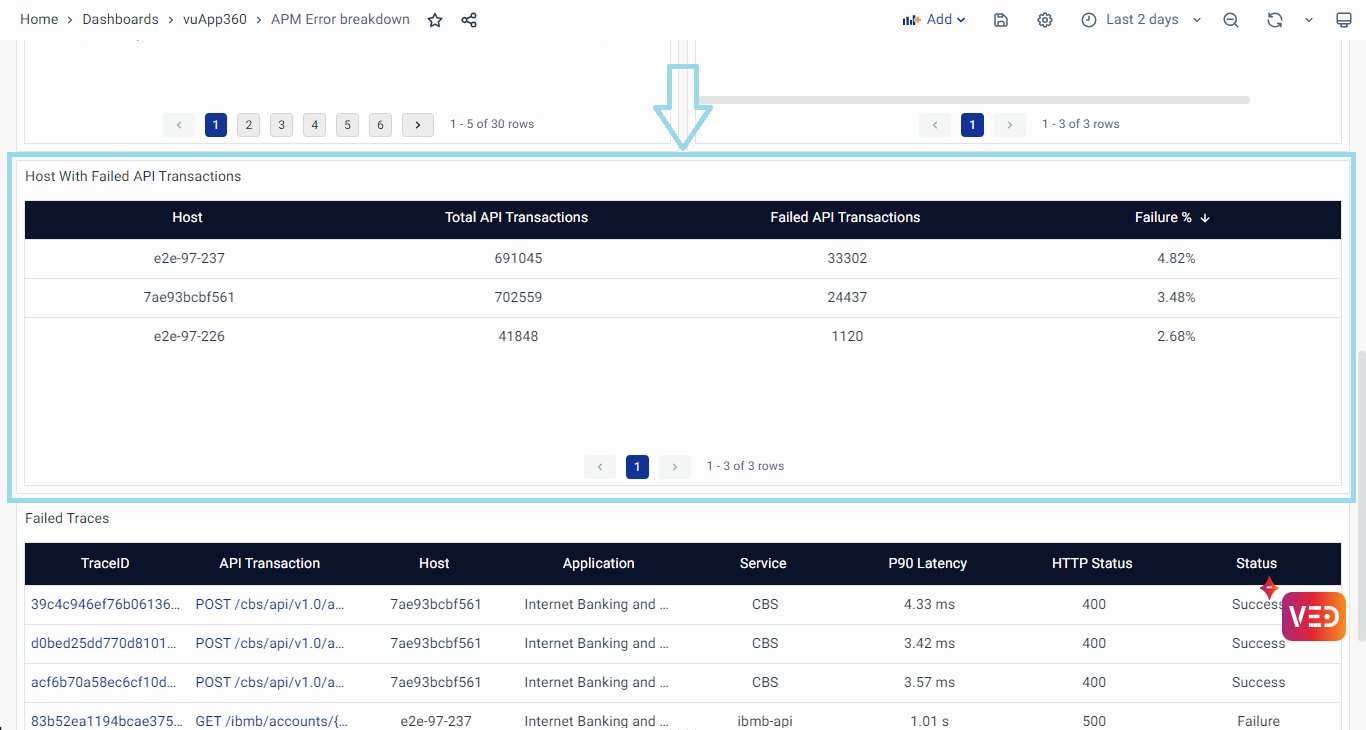Refresh the dashboard
The height and width of the screenshot is (730, 1366).
[1274, 20]
